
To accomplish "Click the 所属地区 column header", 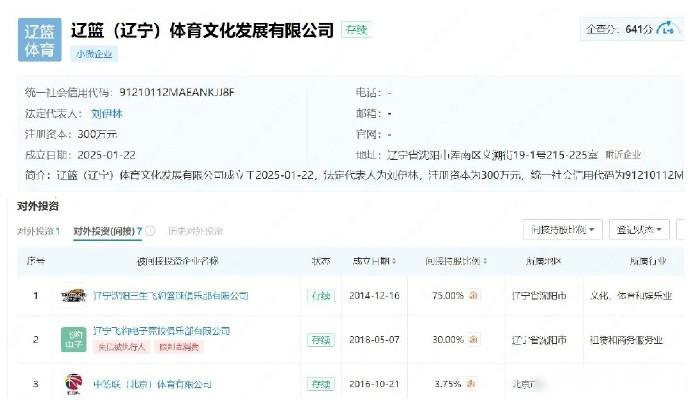I will click(x=543, y=261).
